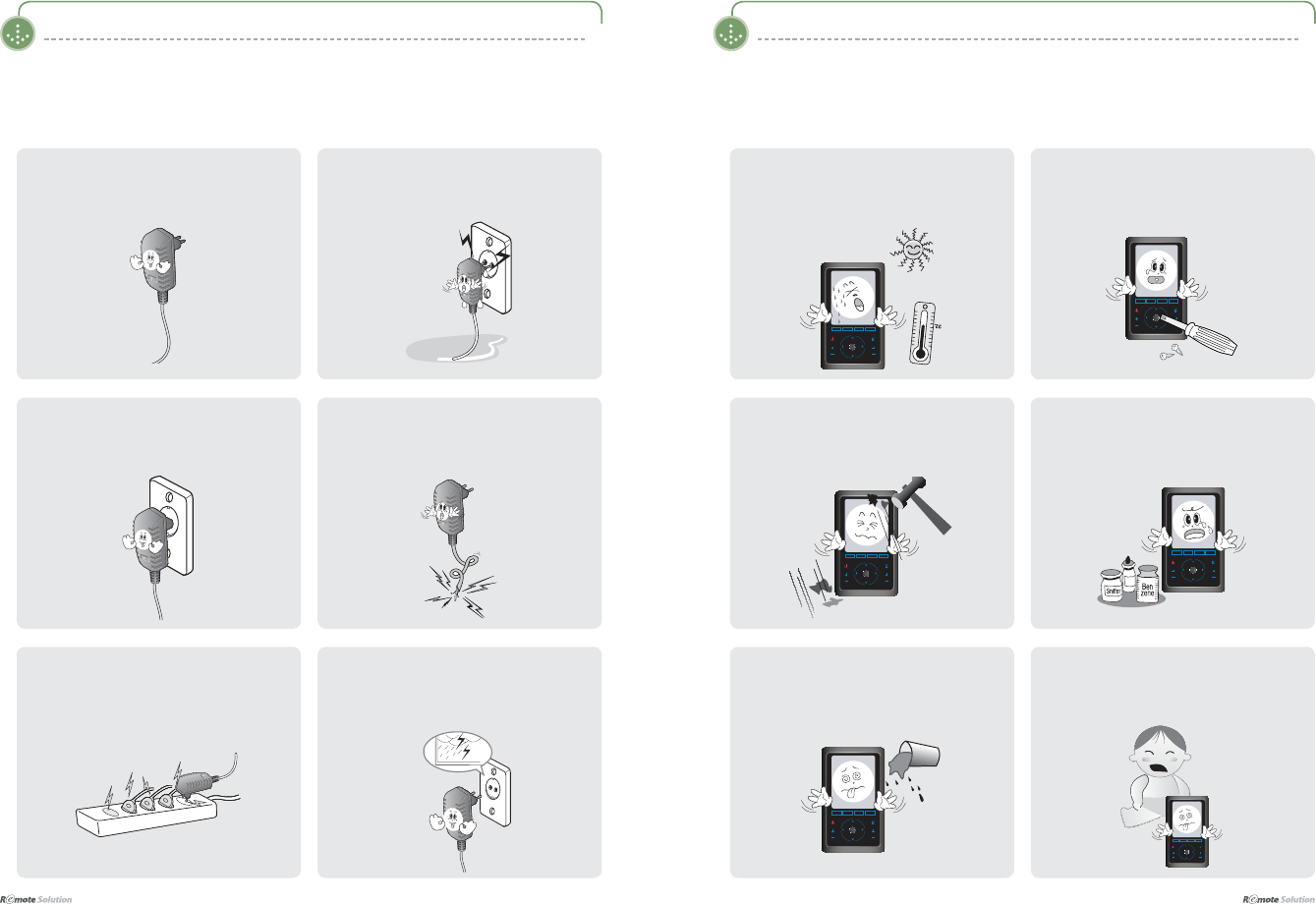Click the green dotted circle on right page
1316x904 pixels.
[730, 35]
